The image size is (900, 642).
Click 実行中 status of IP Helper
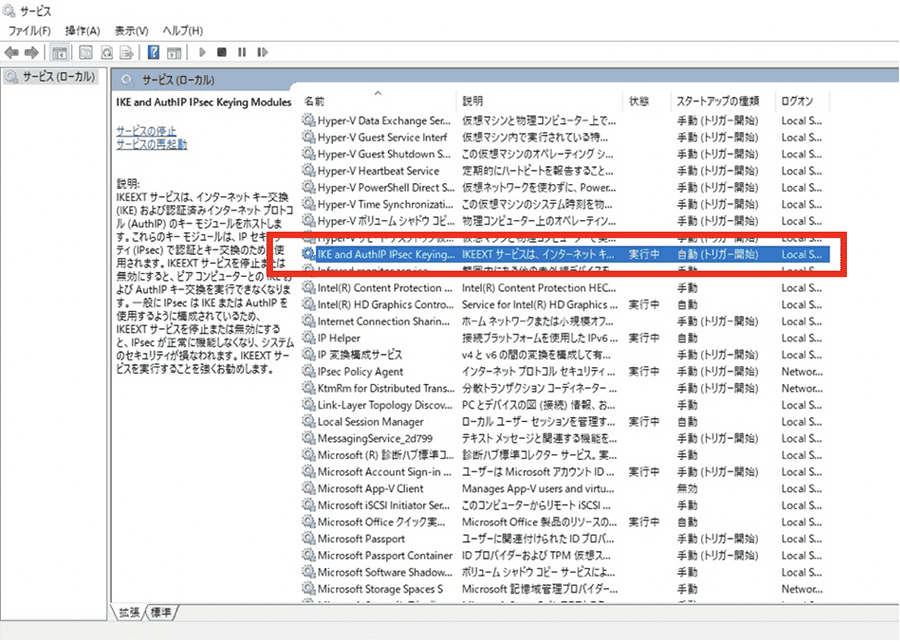(644, 337)
